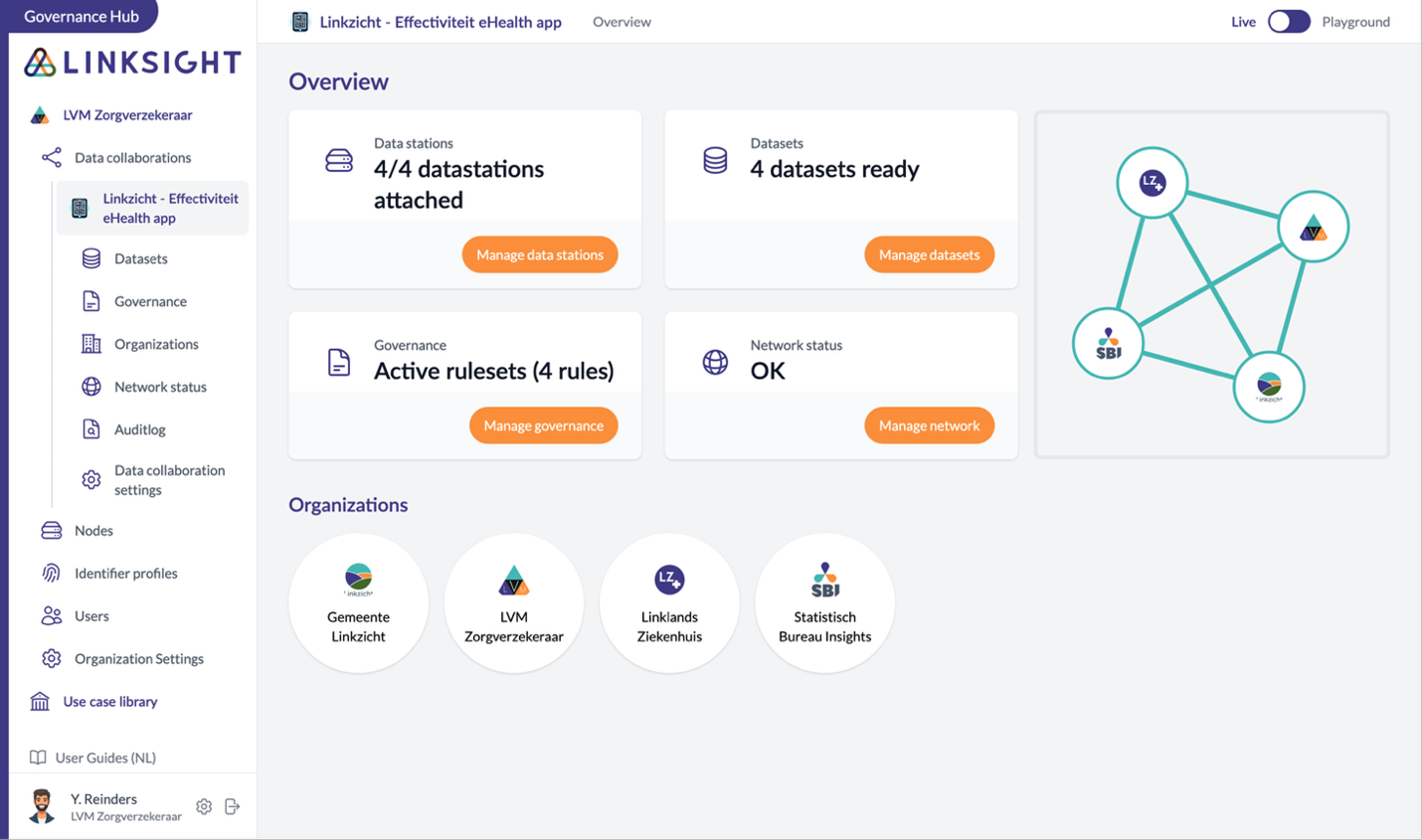
Task: Click the Linksight logo in sidebar
Action: tap(132, 63)
